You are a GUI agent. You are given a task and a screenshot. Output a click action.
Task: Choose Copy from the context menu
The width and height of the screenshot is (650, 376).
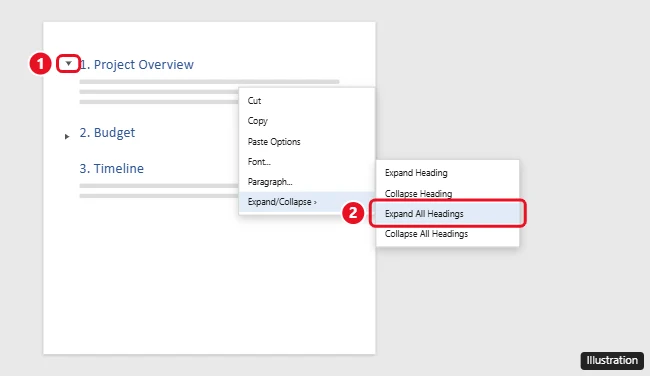coord(307,121)
